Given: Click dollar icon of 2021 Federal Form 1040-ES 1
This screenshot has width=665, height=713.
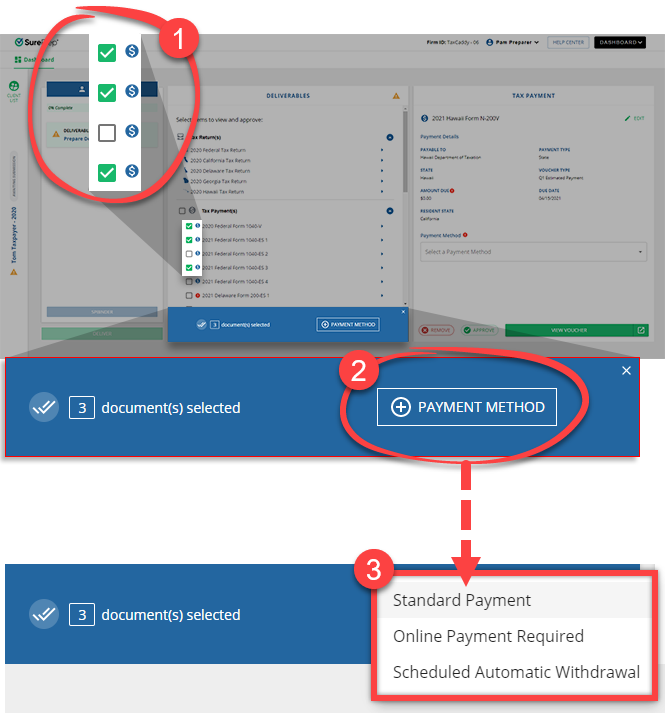Looking at the screenshot, I should click(197, 239).
